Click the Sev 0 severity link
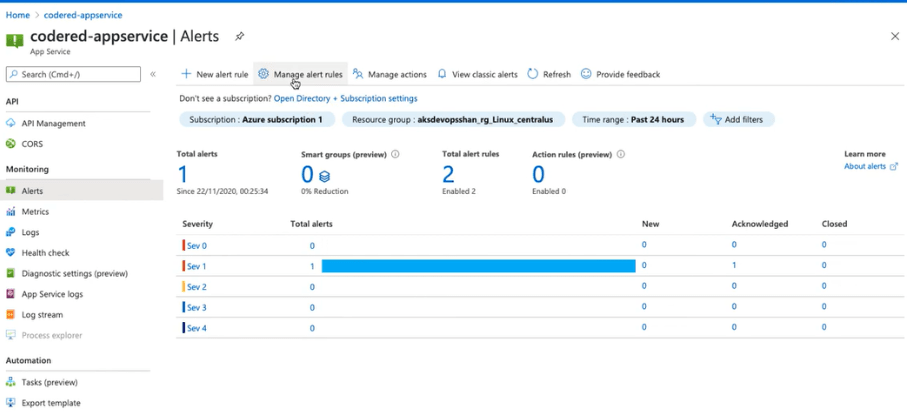The width and height of the screenshot is (907, 412). 197,245
